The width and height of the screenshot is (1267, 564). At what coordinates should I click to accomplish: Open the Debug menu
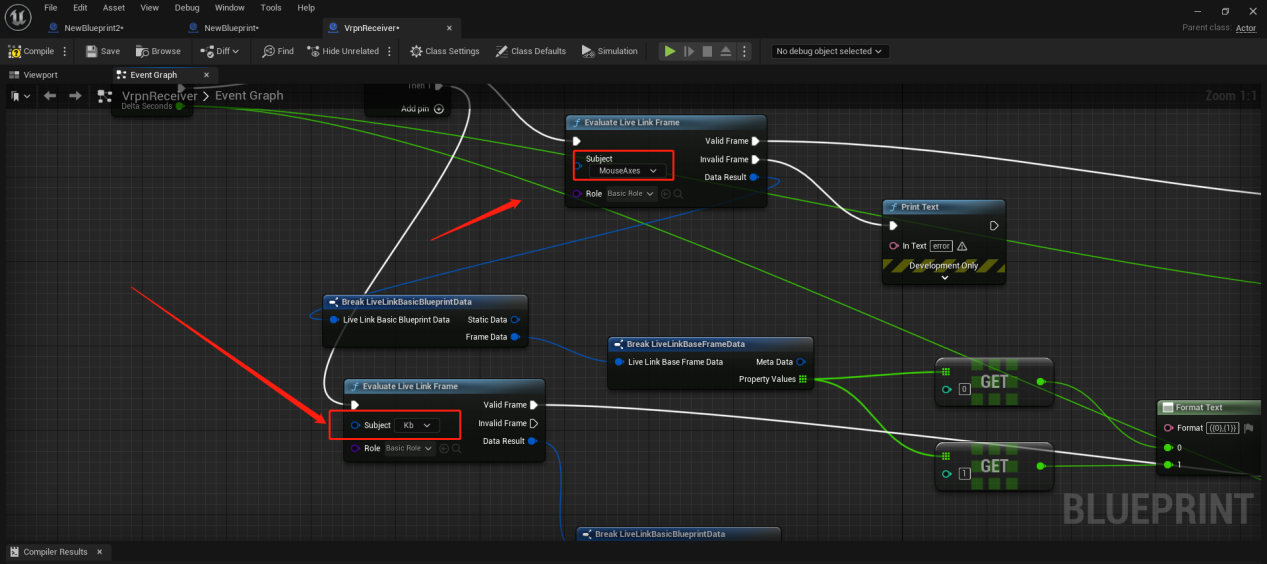[x=186, y=7]
